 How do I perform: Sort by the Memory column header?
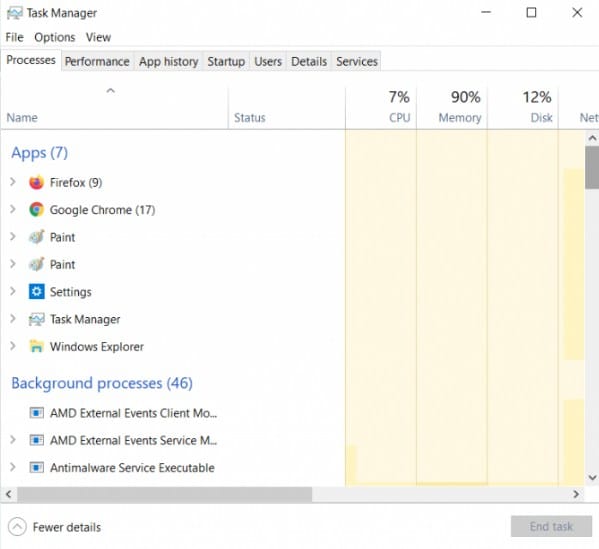click(x=452, y=108)
